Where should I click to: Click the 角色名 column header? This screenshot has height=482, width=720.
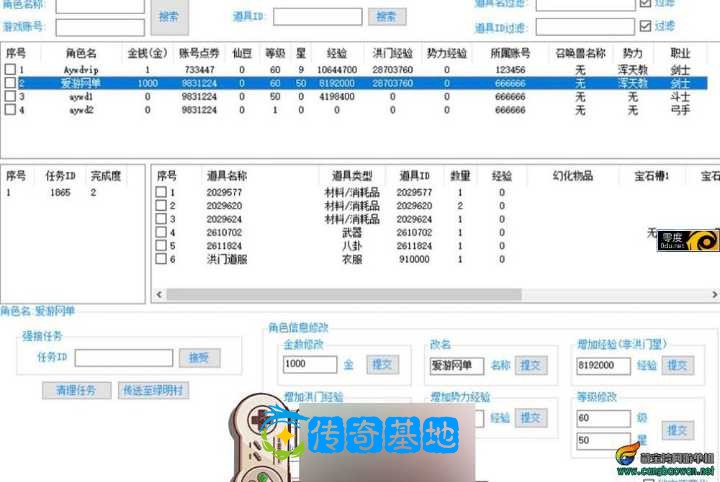click(x=81, y=52)
